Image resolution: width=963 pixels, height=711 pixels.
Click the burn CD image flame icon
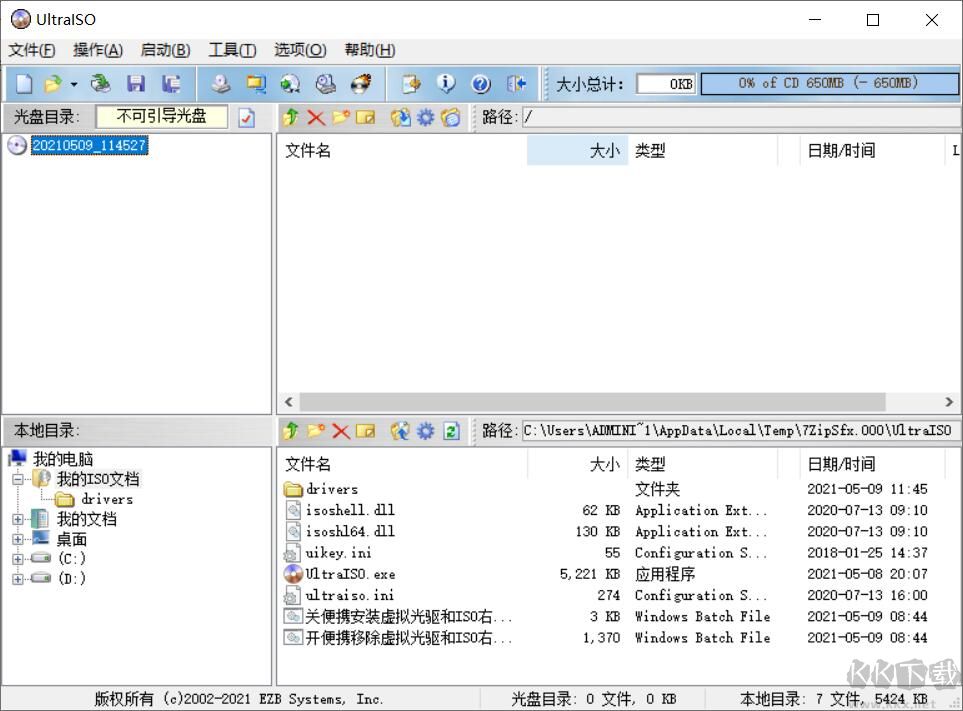pyautogui.click(x=360, y=84)
